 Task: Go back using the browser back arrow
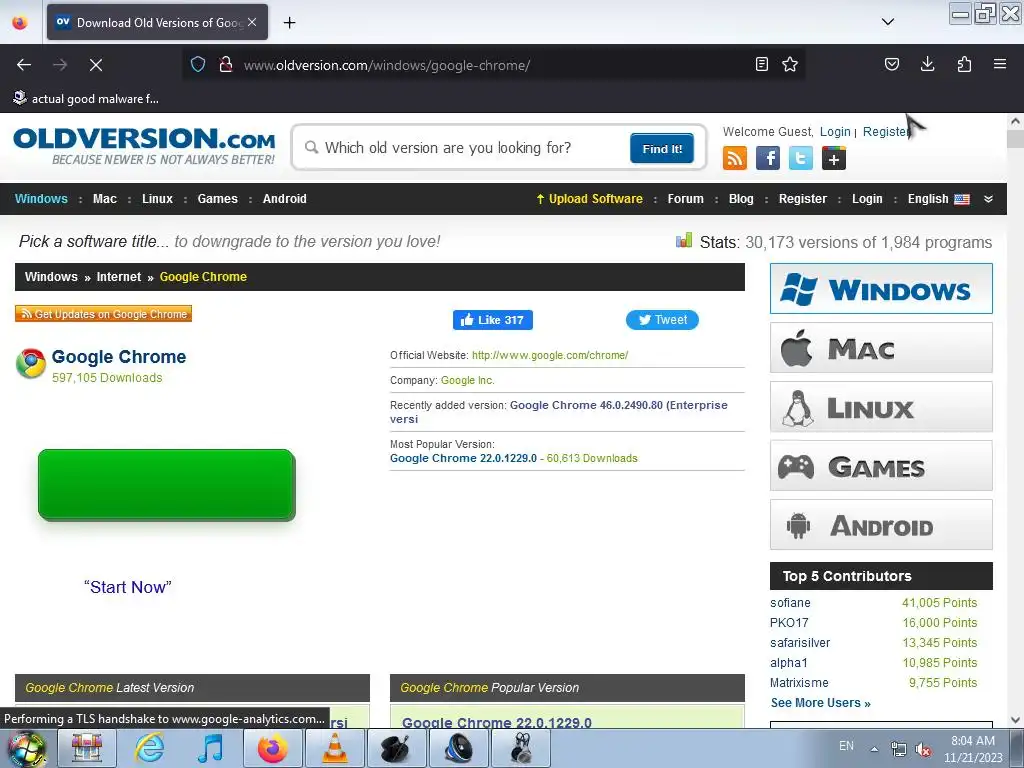pyautogui.click(x=24, y=65)
